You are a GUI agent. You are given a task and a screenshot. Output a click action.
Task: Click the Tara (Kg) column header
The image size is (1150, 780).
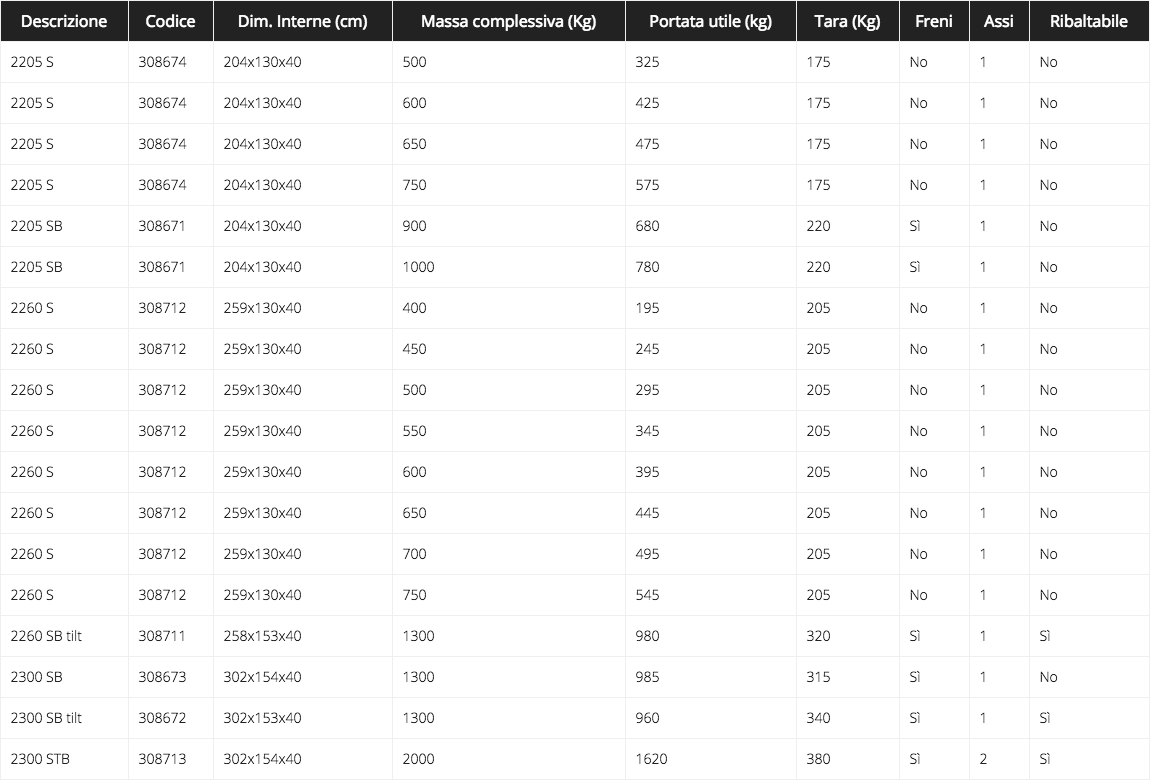point(847,21)
